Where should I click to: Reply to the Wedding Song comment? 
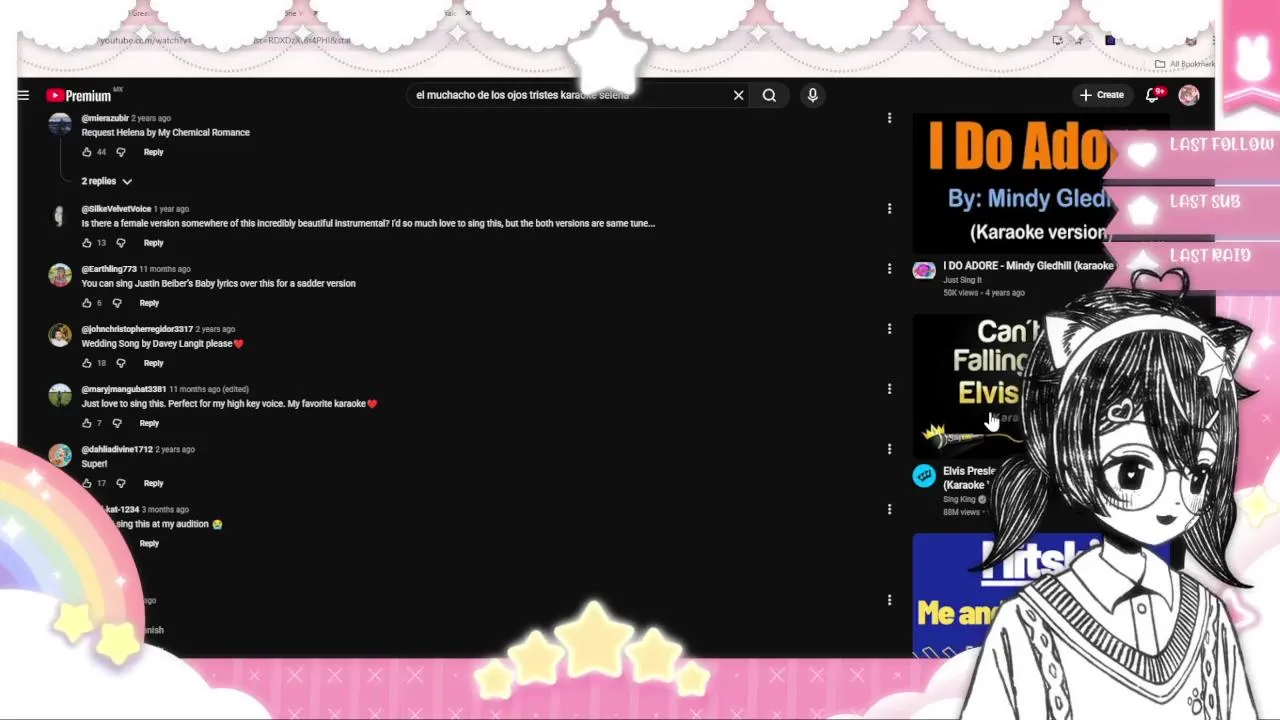pyautogui.click(x=153, y=363)
